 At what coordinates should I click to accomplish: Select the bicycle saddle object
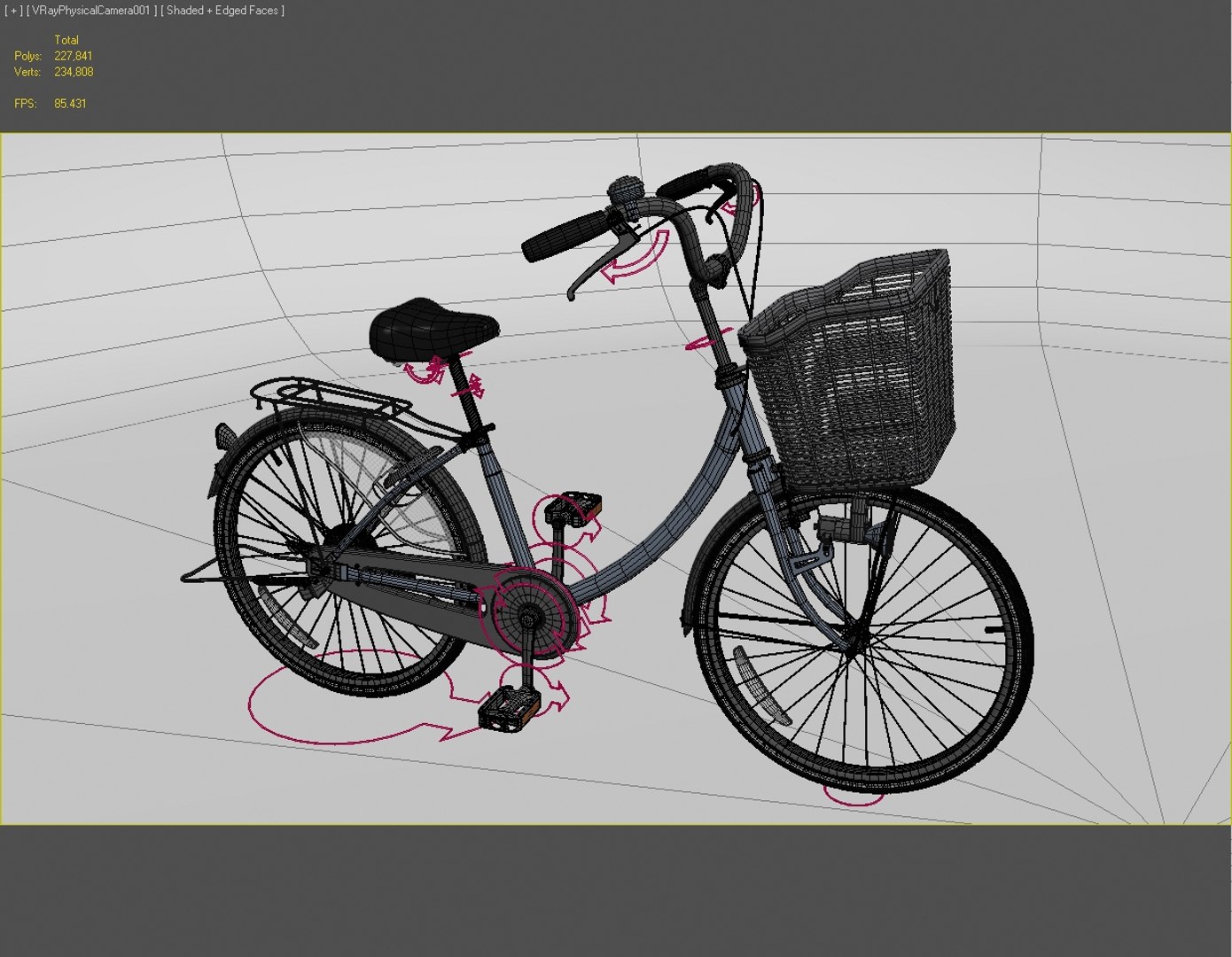pyautogui.click(x=432, y=330)
